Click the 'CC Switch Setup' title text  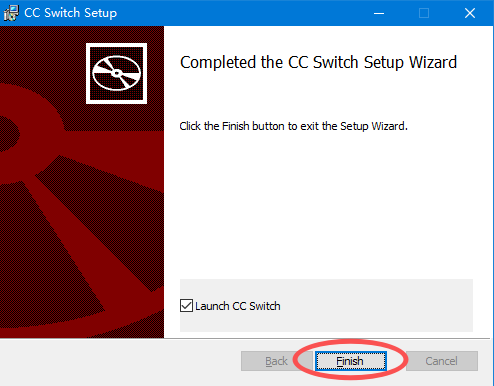tap(70, 13)
